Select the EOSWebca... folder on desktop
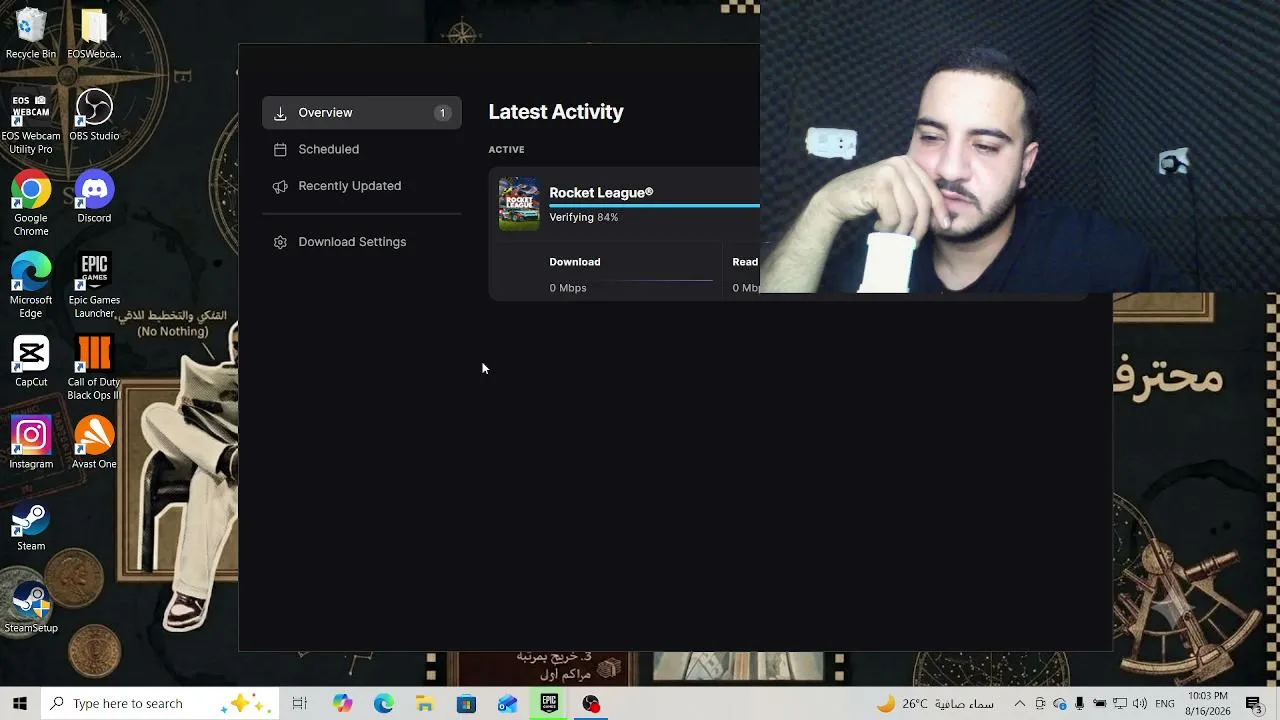Viewport: 1280px width, 720px height. (94, 34)
